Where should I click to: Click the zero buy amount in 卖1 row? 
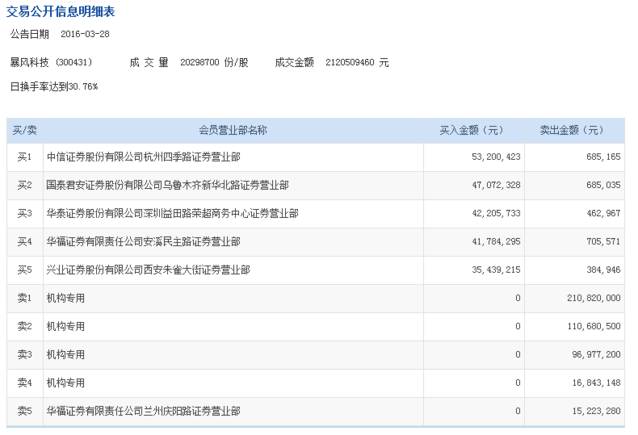point(518,298)
